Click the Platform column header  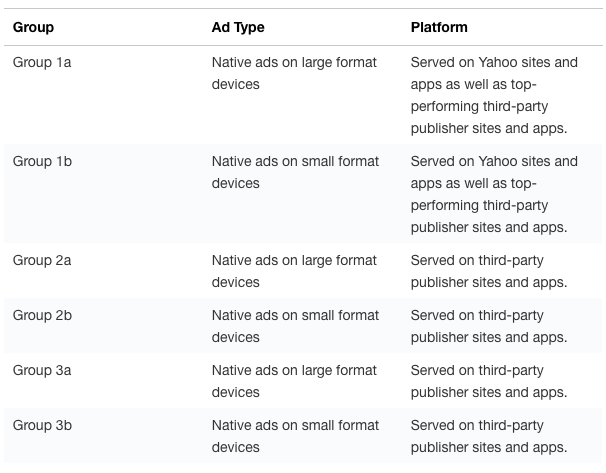point(439,27)
